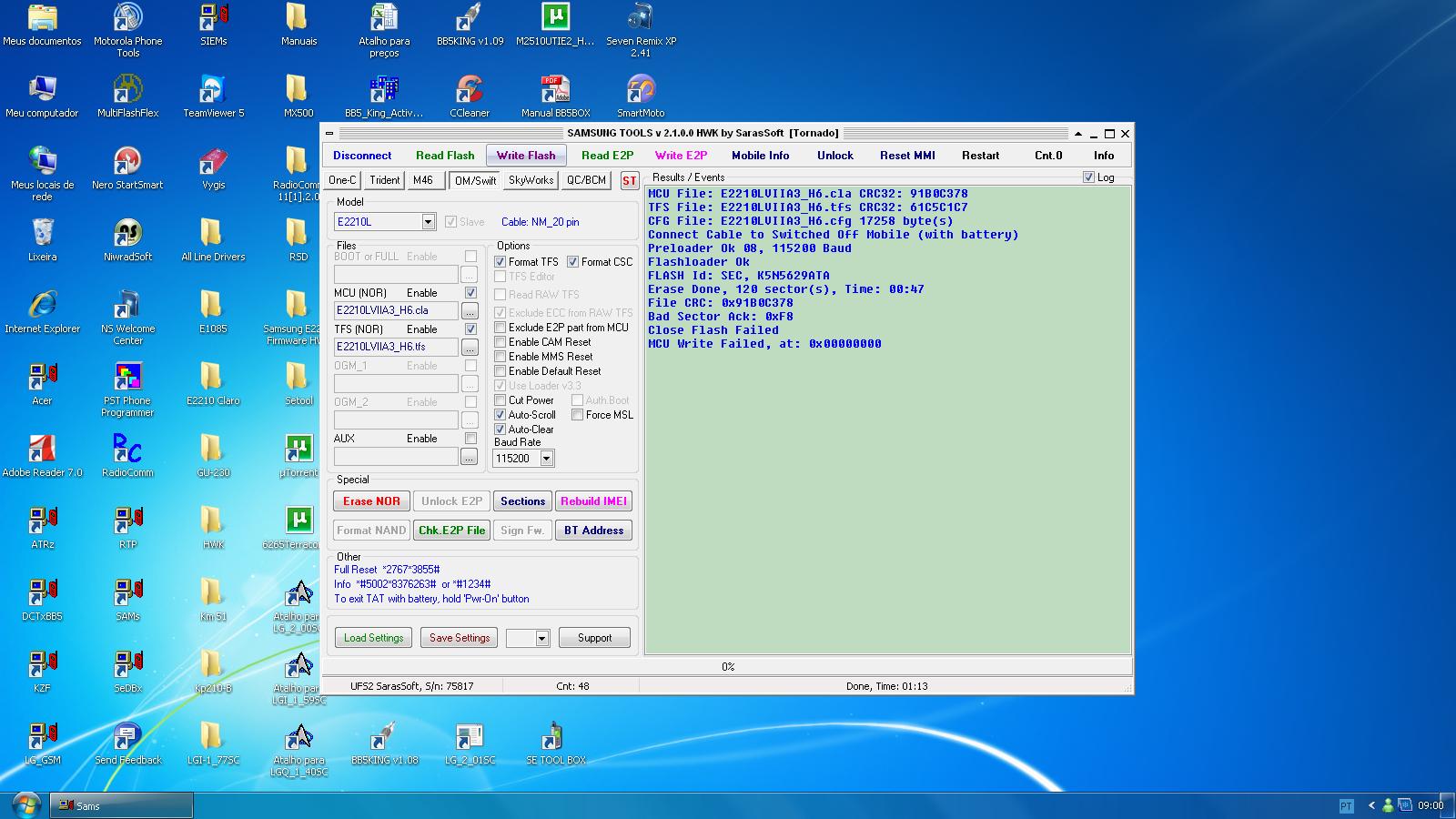1456x819 pixels.
Task: Switch to the One-C tab
Action: 342,180
